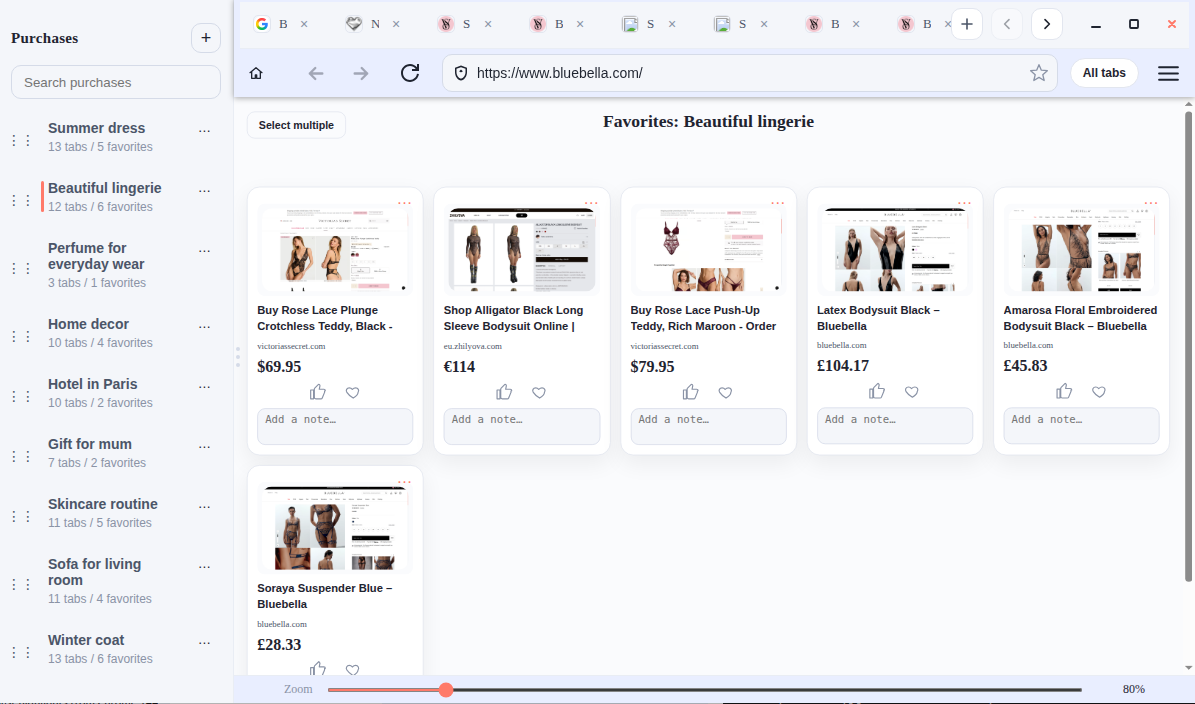Viewport: 1195px width, 704px height.
Task: Open the browser hamburger menu
Action: (x=1167, y=73)
